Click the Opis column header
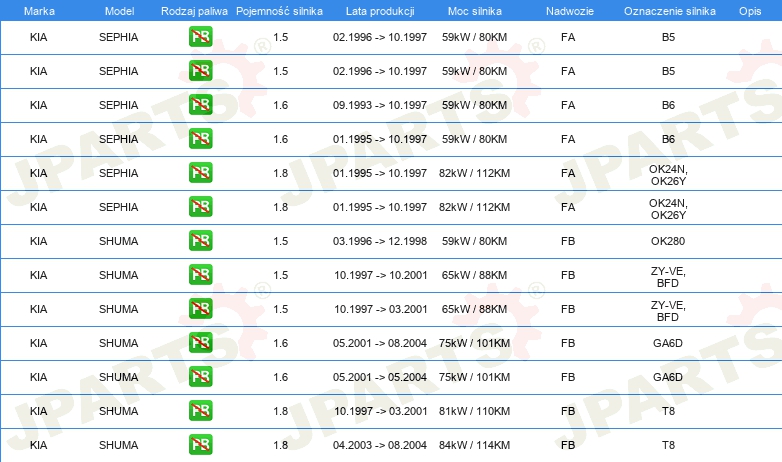The width and height of the screenshot is (782, 462). pos(750,11)
